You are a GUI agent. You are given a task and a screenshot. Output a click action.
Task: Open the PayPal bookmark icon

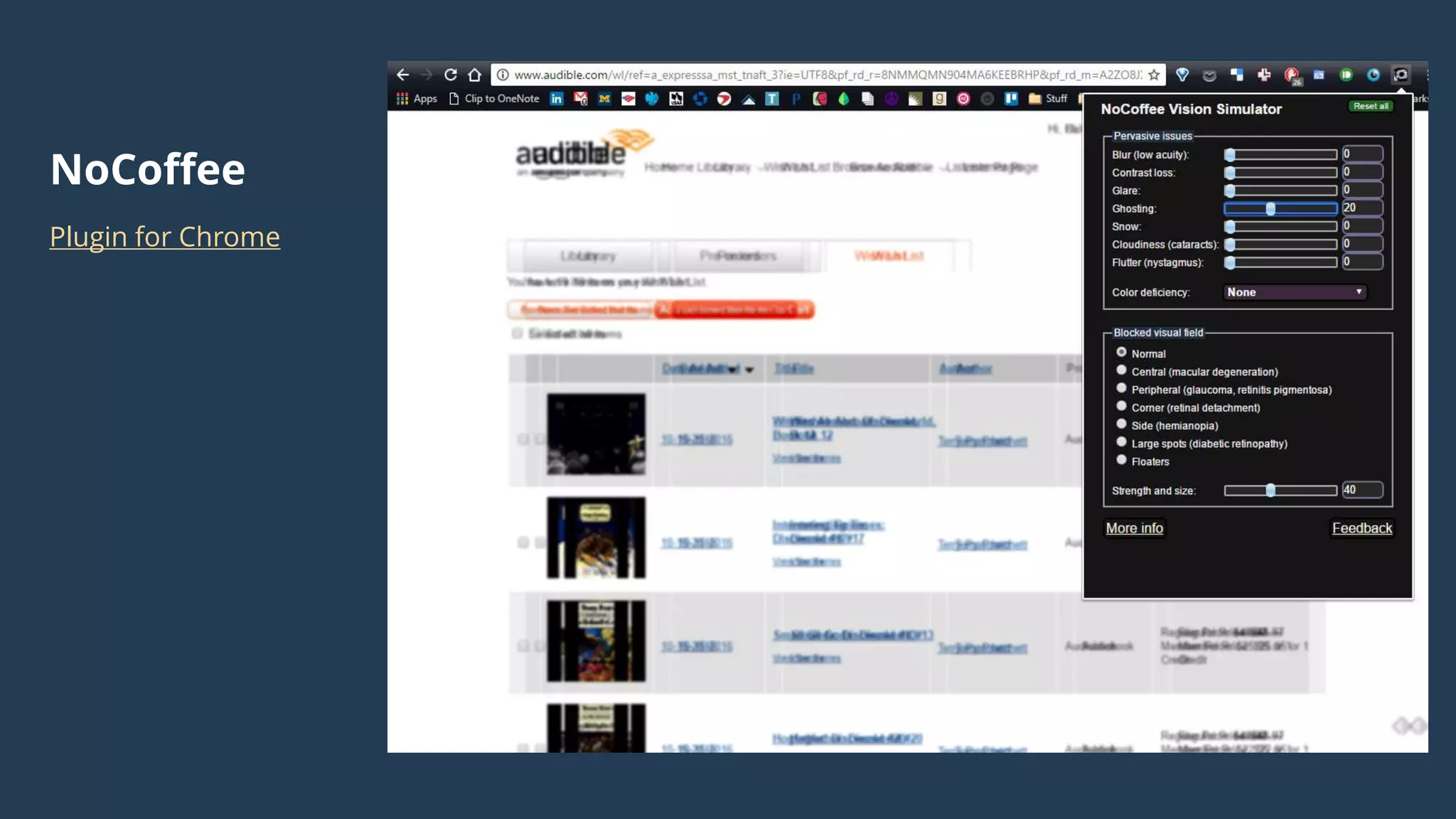[796, 99]
